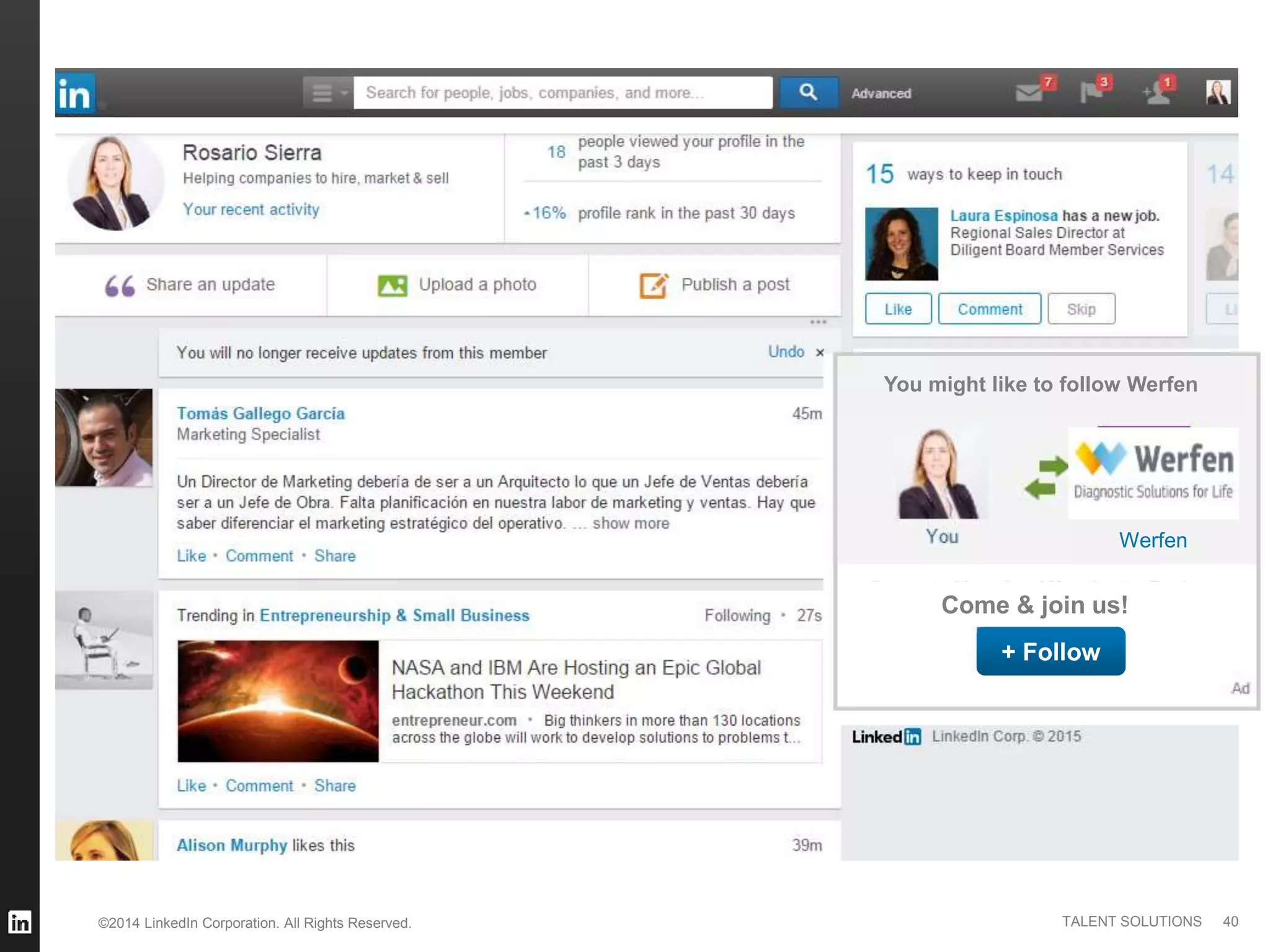This screenshot has height=952, width=1270.
Task: Open the account avatar in navbar
Action: coord(1218,92)
